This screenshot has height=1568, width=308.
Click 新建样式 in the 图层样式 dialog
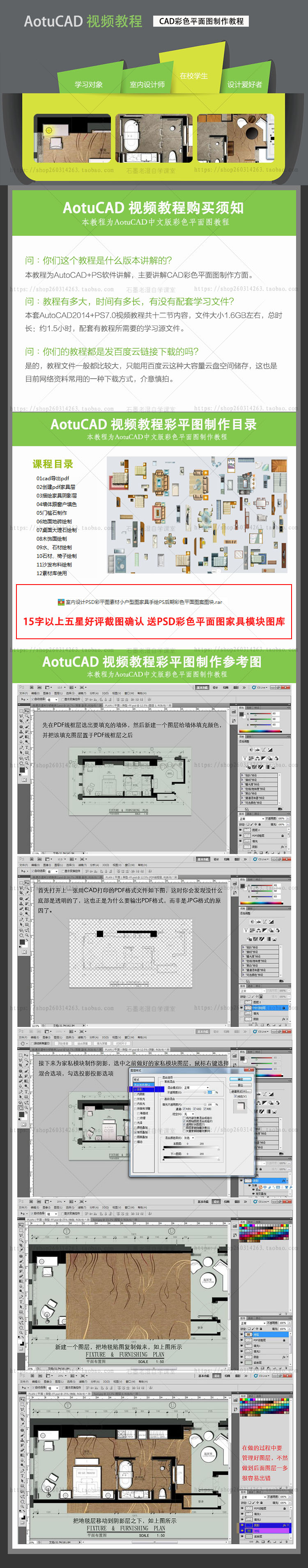pos(240,1092)
